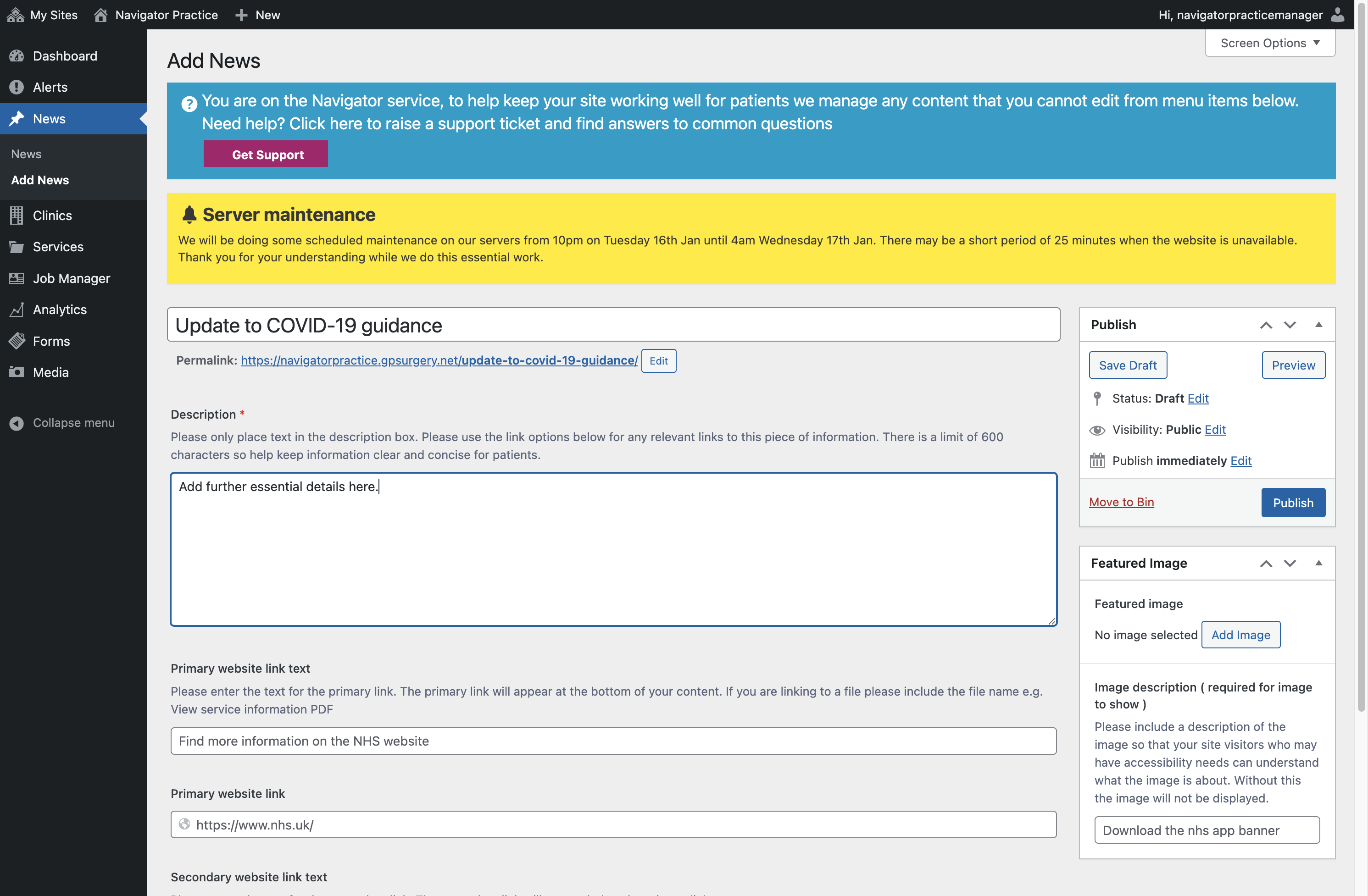
Task: Click the Primary website link URL field
Action: pos(613,825)
